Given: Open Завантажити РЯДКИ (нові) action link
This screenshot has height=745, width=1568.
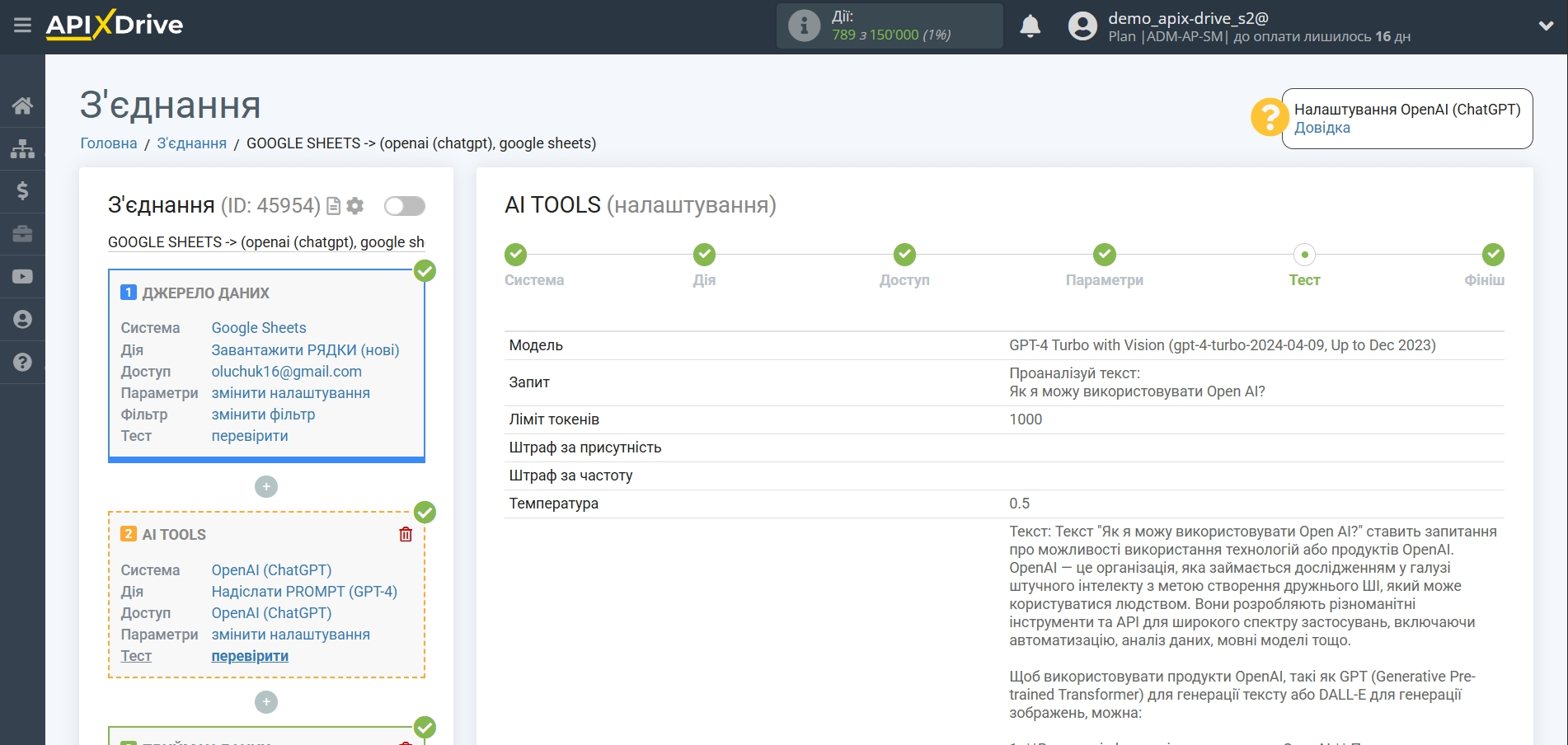Looking at the screenshot, I should pyautogui.click(x=305, y=350).
